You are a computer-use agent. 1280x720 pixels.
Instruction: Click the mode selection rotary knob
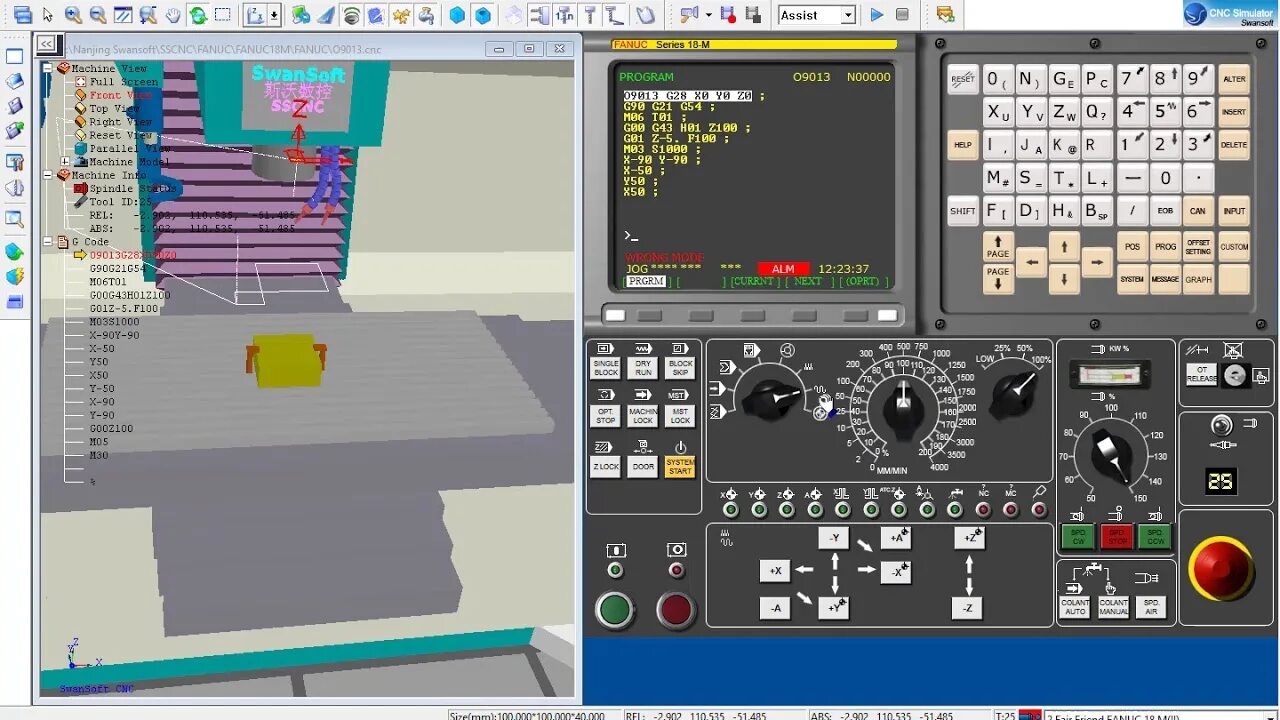point(772,397)
